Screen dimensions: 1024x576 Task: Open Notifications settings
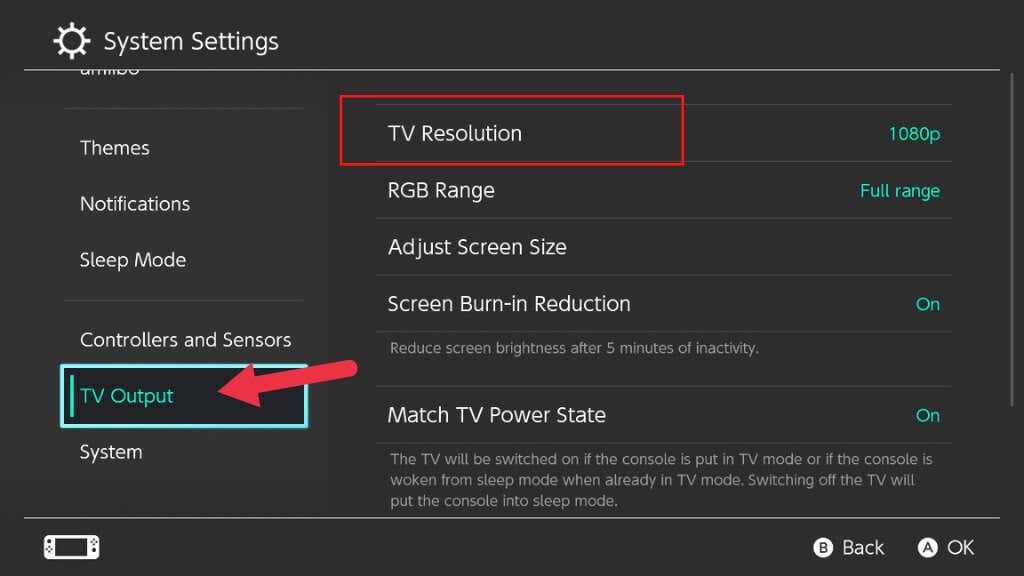tap(134, 203)
